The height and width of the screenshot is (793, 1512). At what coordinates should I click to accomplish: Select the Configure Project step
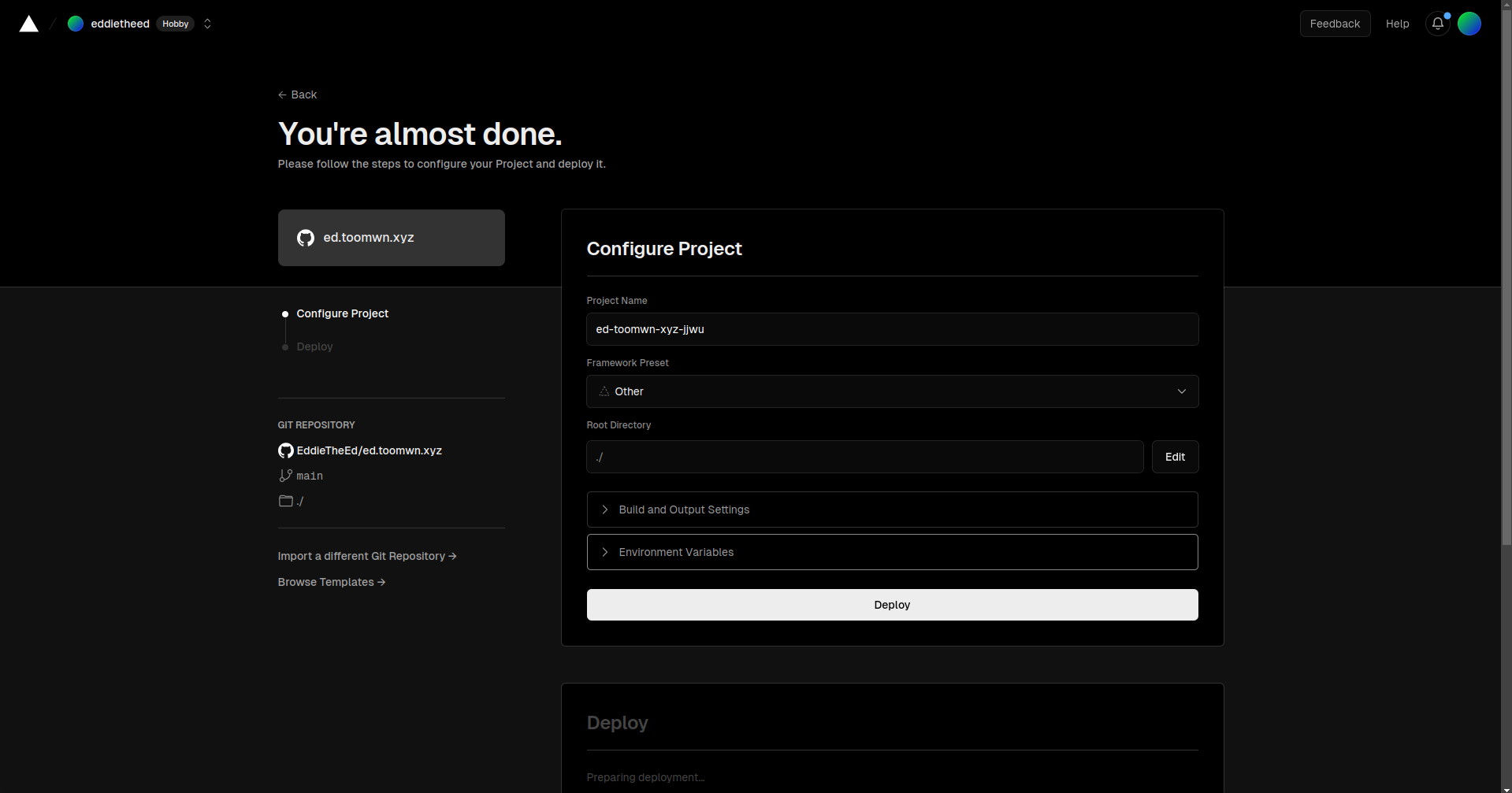coord(342,313)
